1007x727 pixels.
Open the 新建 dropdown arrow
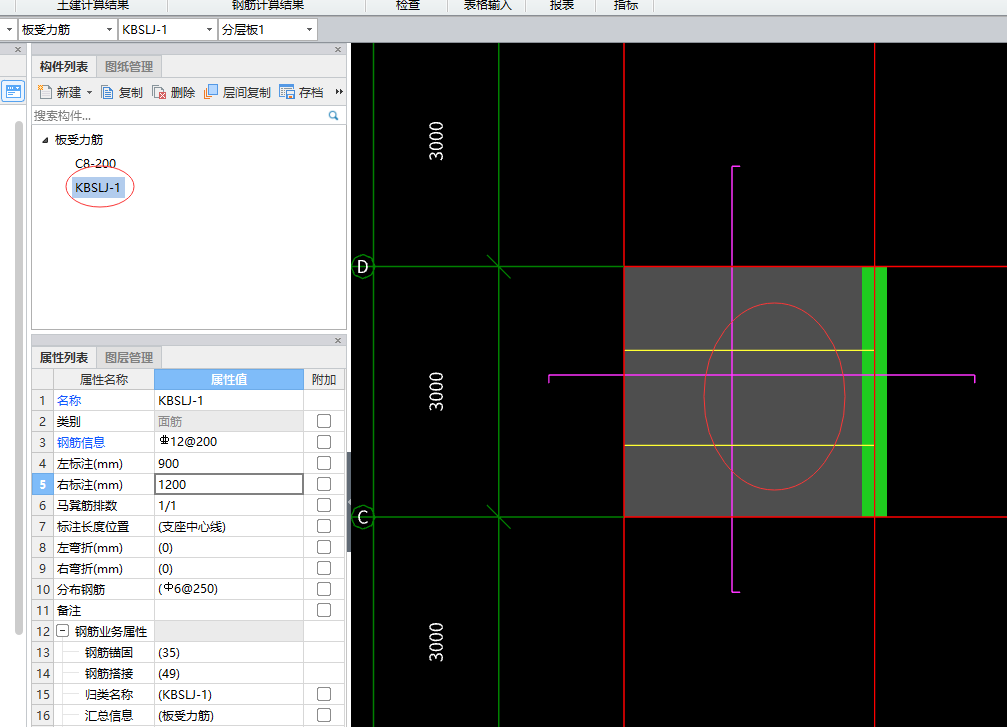point(89,92)
